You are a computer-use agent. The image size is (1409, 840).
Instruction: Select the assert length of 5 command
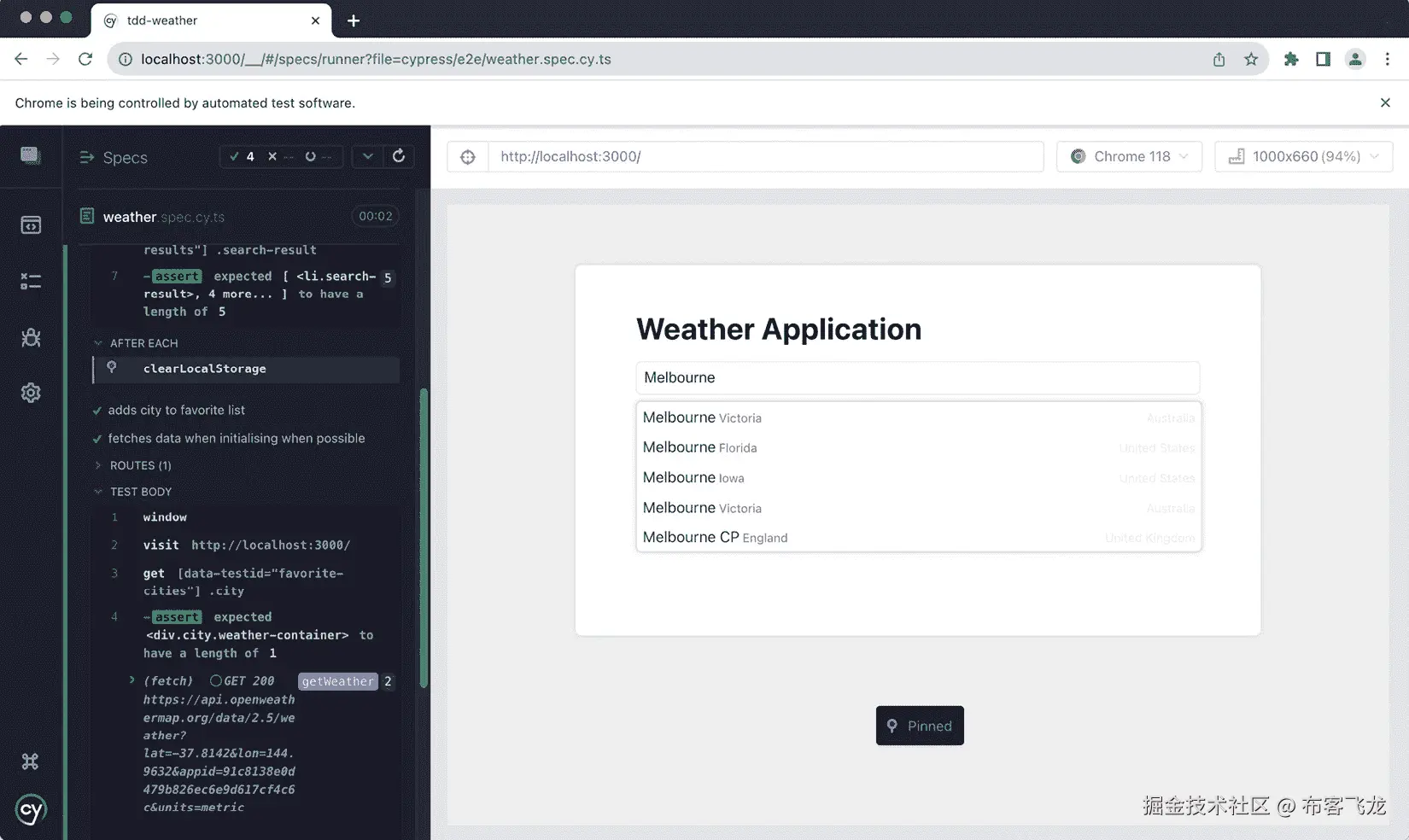click(248, 294)
